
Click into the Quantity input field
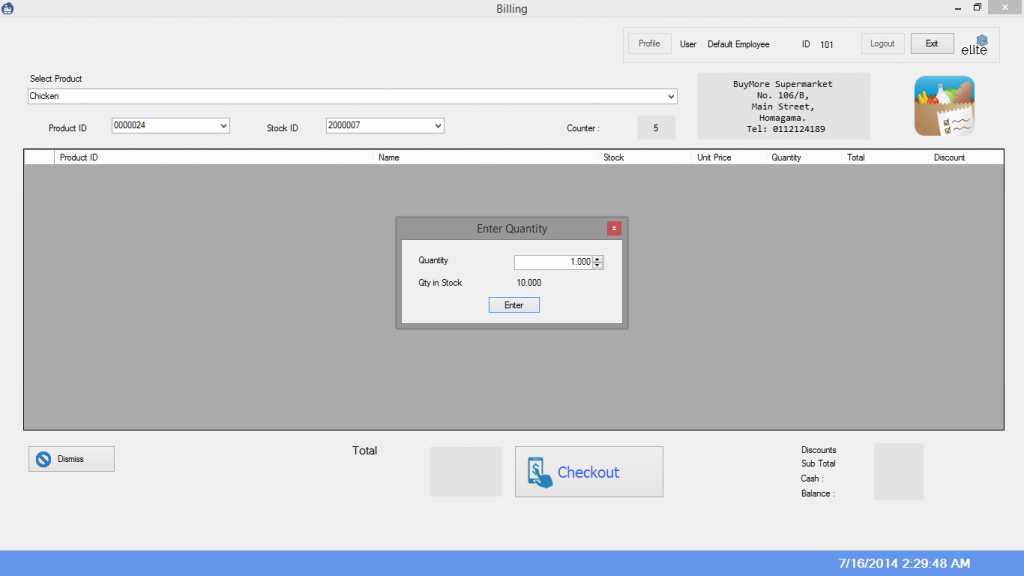coord(553,262)
